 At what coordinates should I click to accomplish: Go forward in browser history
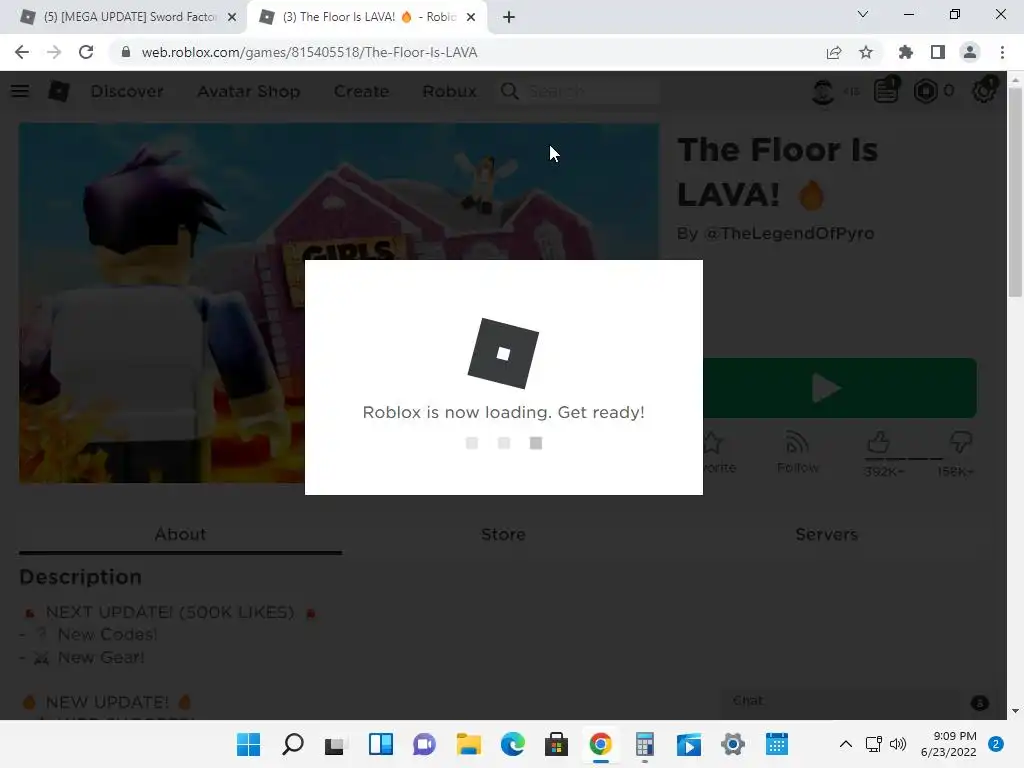click(x=54, y=52)
